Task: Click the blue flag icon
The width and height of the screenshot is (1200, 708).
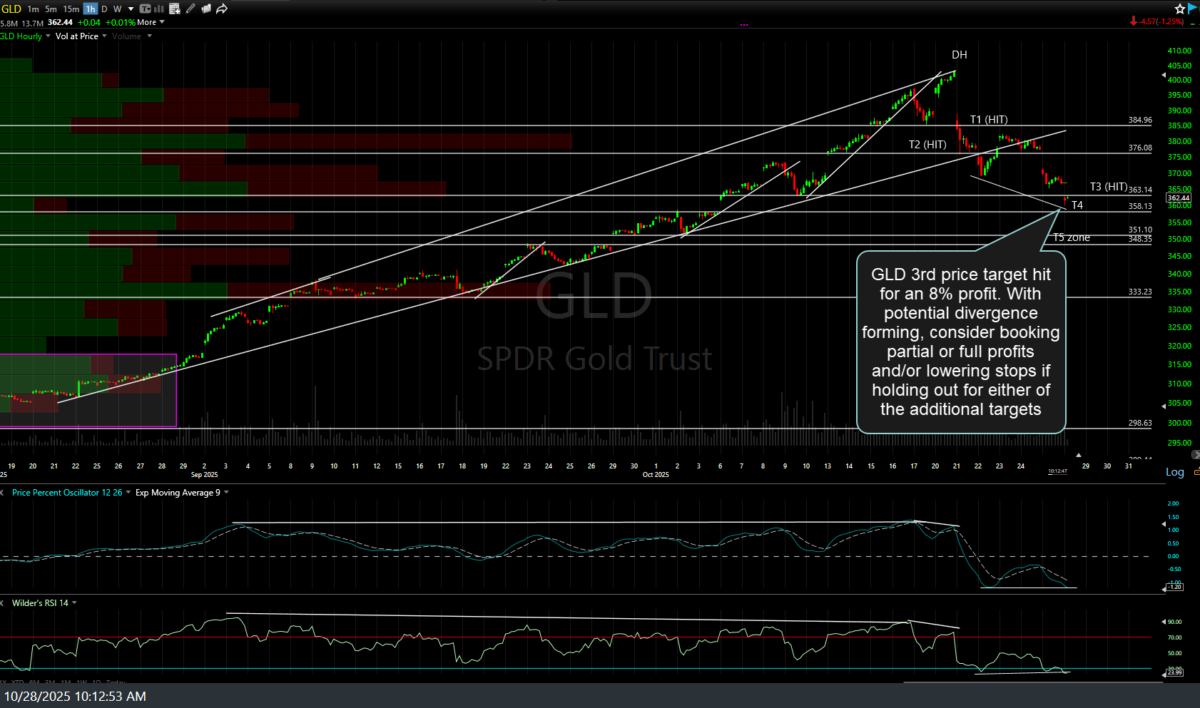Action: pyautogui.click(x=1193, y=8)
